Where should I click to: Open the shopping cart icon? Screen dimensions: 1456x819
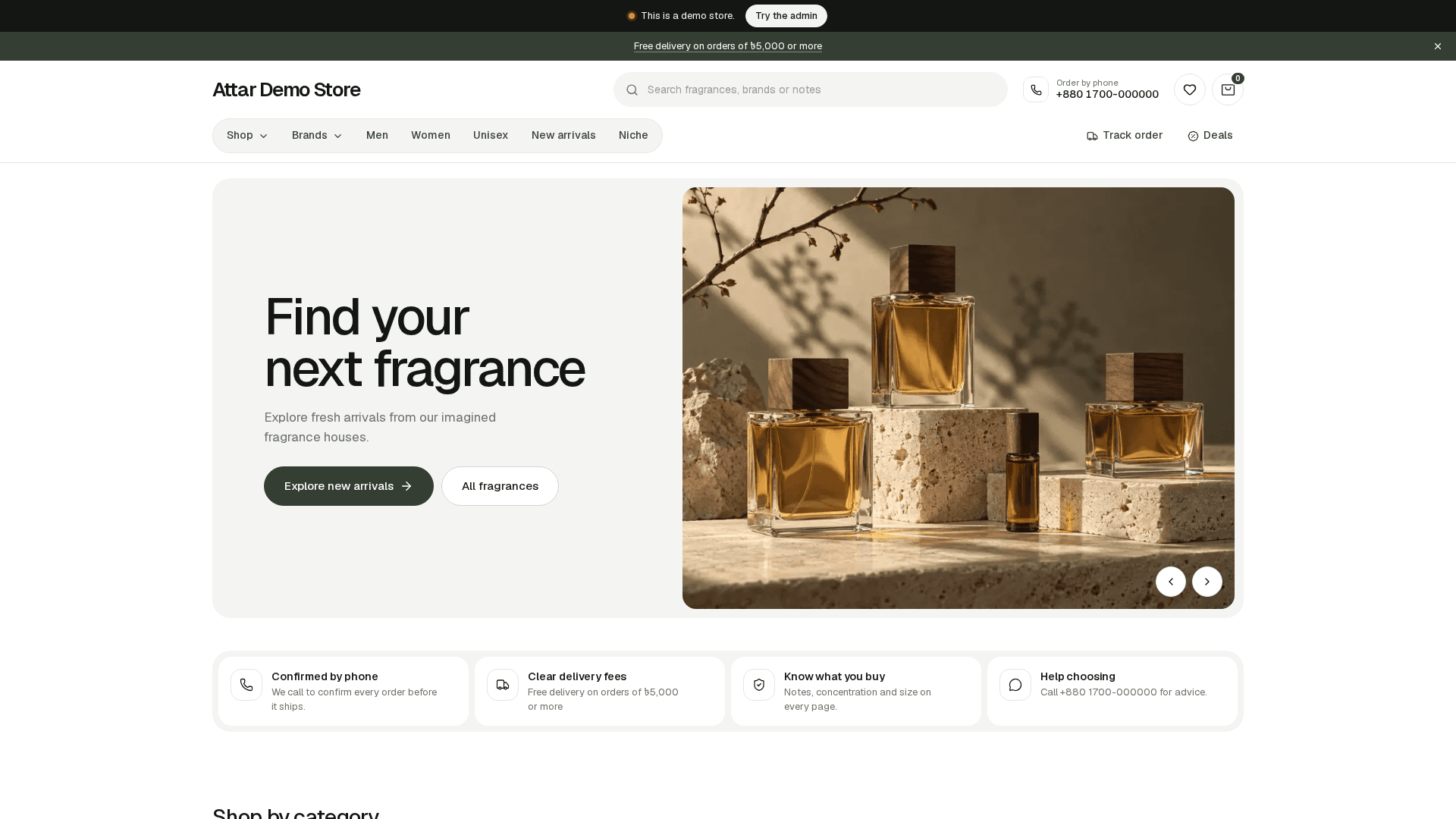[1227, 89]
